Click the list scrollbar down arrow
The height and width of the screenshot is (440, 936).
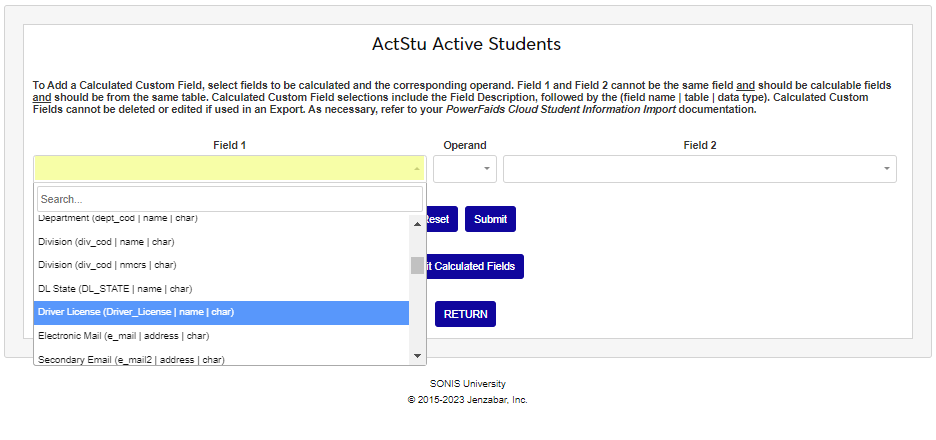(417, 355)
